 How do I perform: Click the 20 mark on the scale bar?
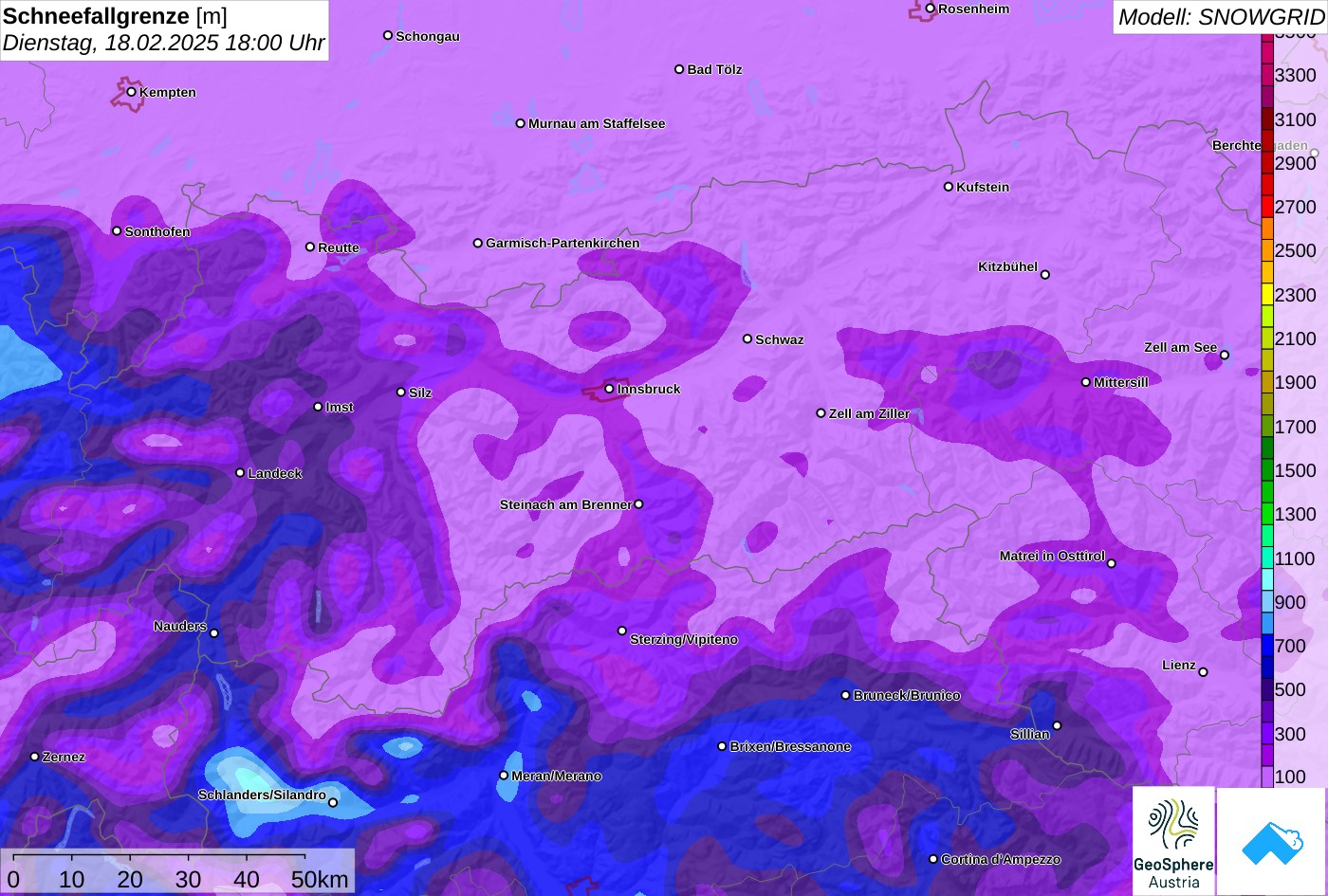(x=130, y=879)
